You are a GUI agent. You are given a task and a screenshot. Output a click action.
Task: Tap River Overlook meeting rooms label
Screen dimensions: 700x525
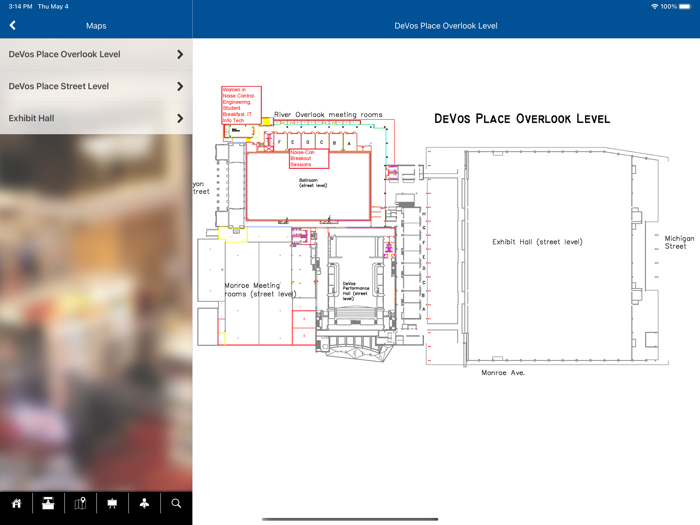pyautogui.click(x=328, y=115)
